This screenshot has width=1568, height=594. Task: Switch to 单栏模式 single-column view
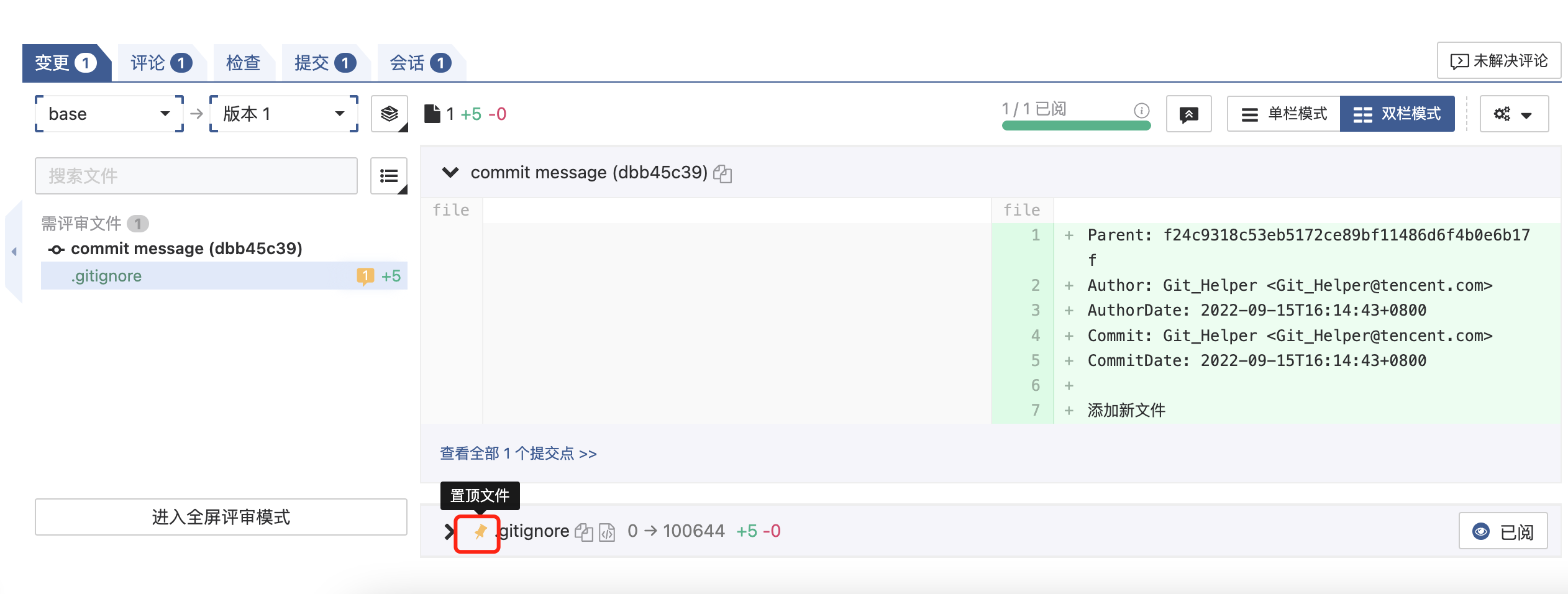pos(1283,114)
